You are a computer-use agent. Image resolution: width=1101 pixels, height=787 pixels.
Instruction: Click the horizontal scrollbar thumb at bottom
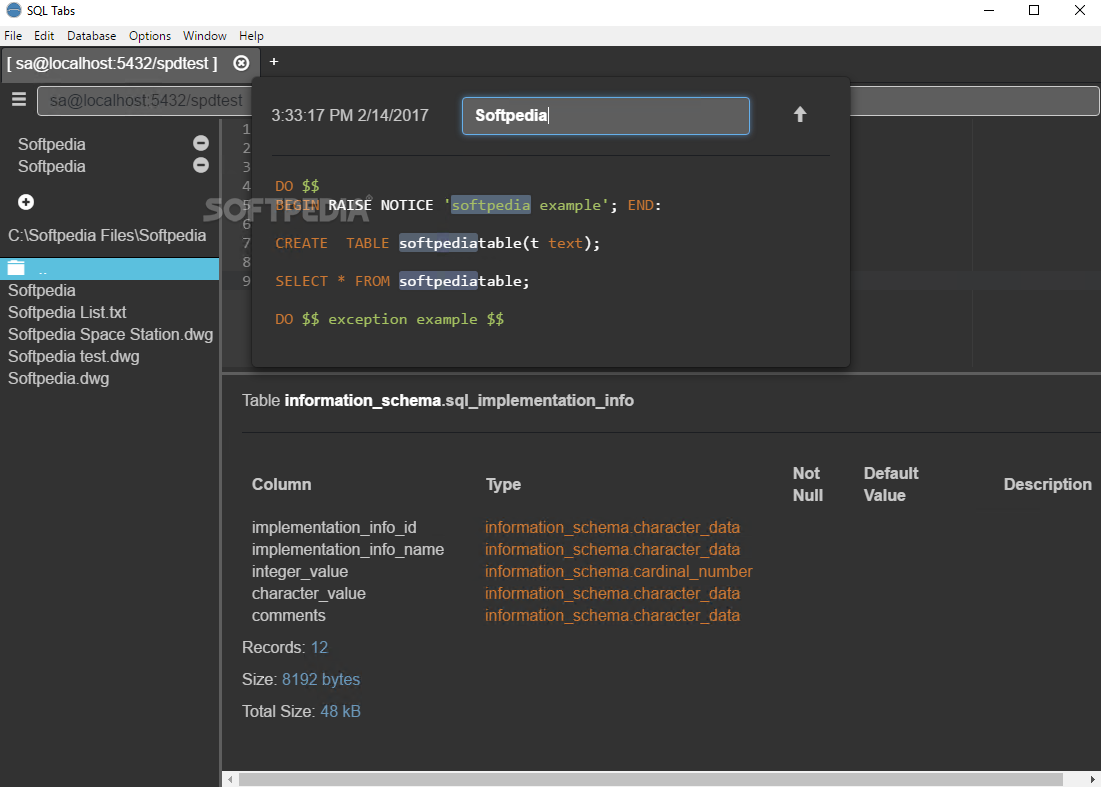650,780
